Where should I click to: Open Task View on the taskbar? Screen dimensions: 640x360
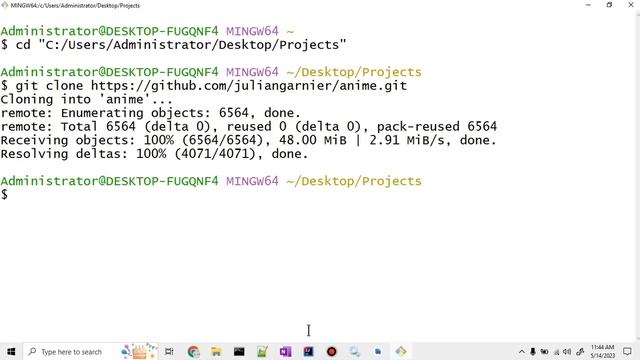coord(169,351)
